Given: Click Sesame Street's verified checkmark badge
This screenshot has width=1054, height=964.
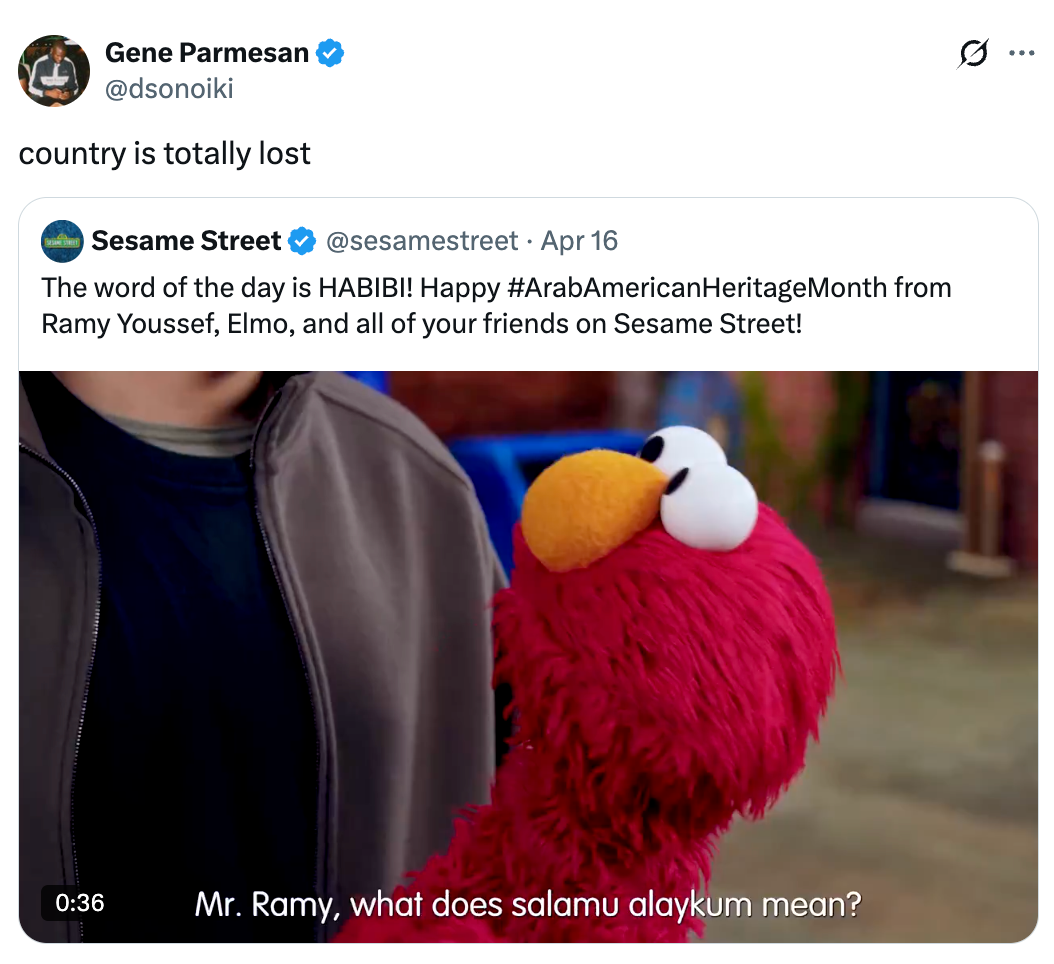Looking at the screenshot, I should [x=302, y=241].
